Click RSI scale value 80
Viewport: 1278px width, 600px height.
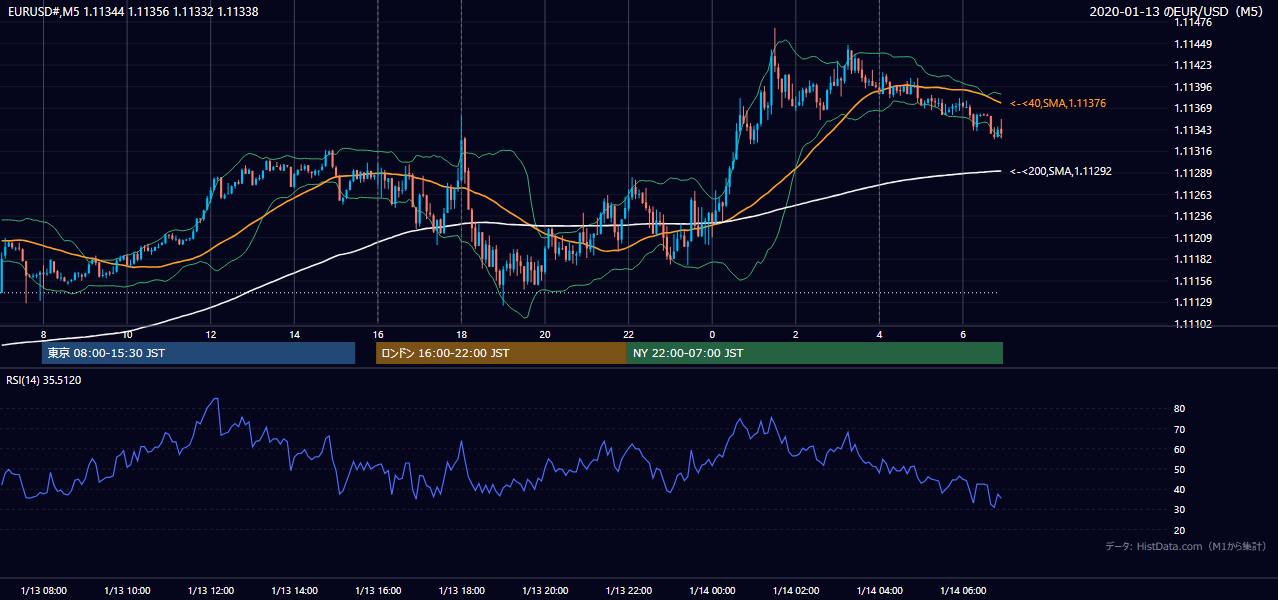[x=1179, y=409]
